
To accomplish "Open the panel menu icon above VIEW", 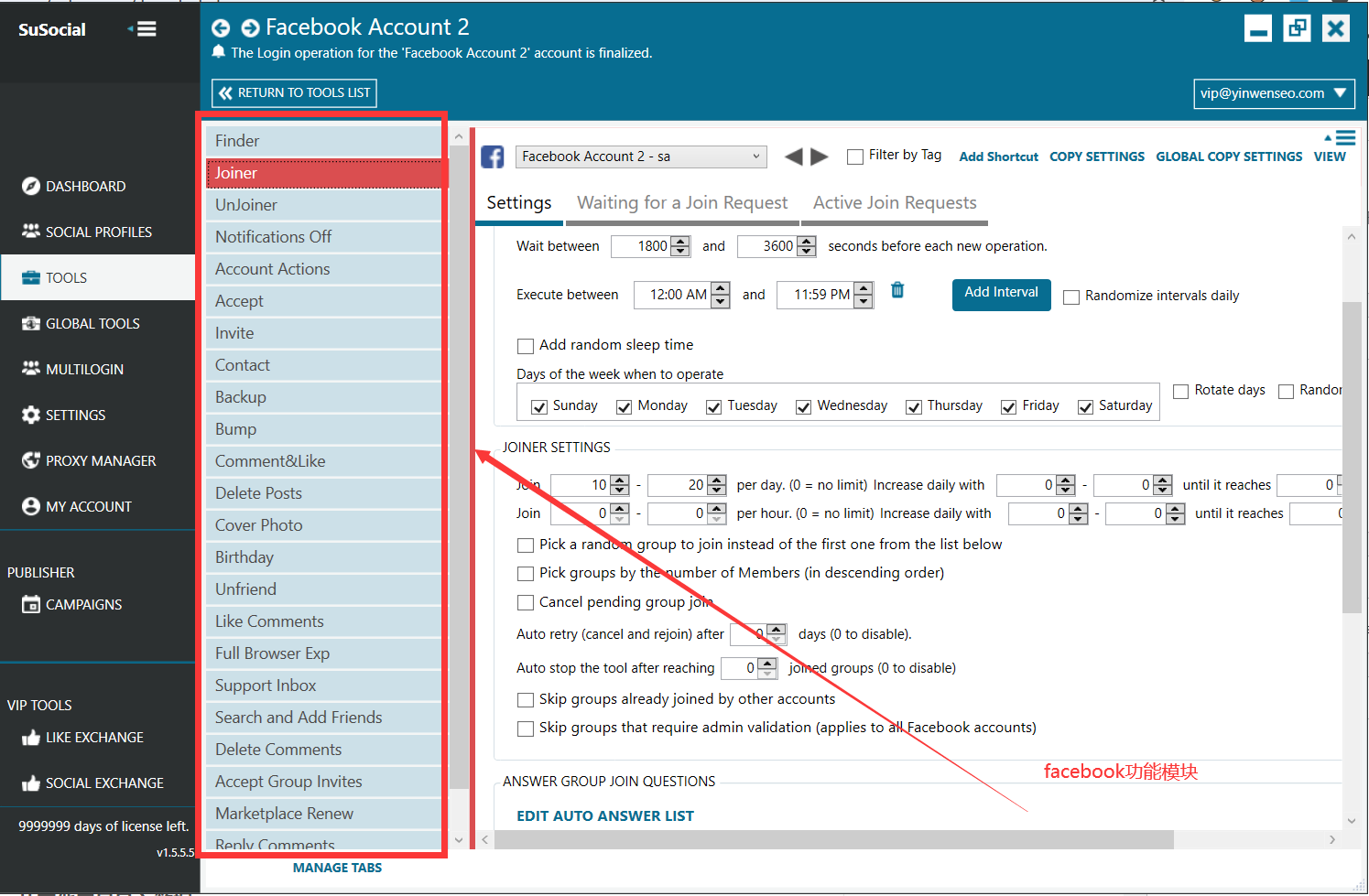I will click(x=1341, y=138).
